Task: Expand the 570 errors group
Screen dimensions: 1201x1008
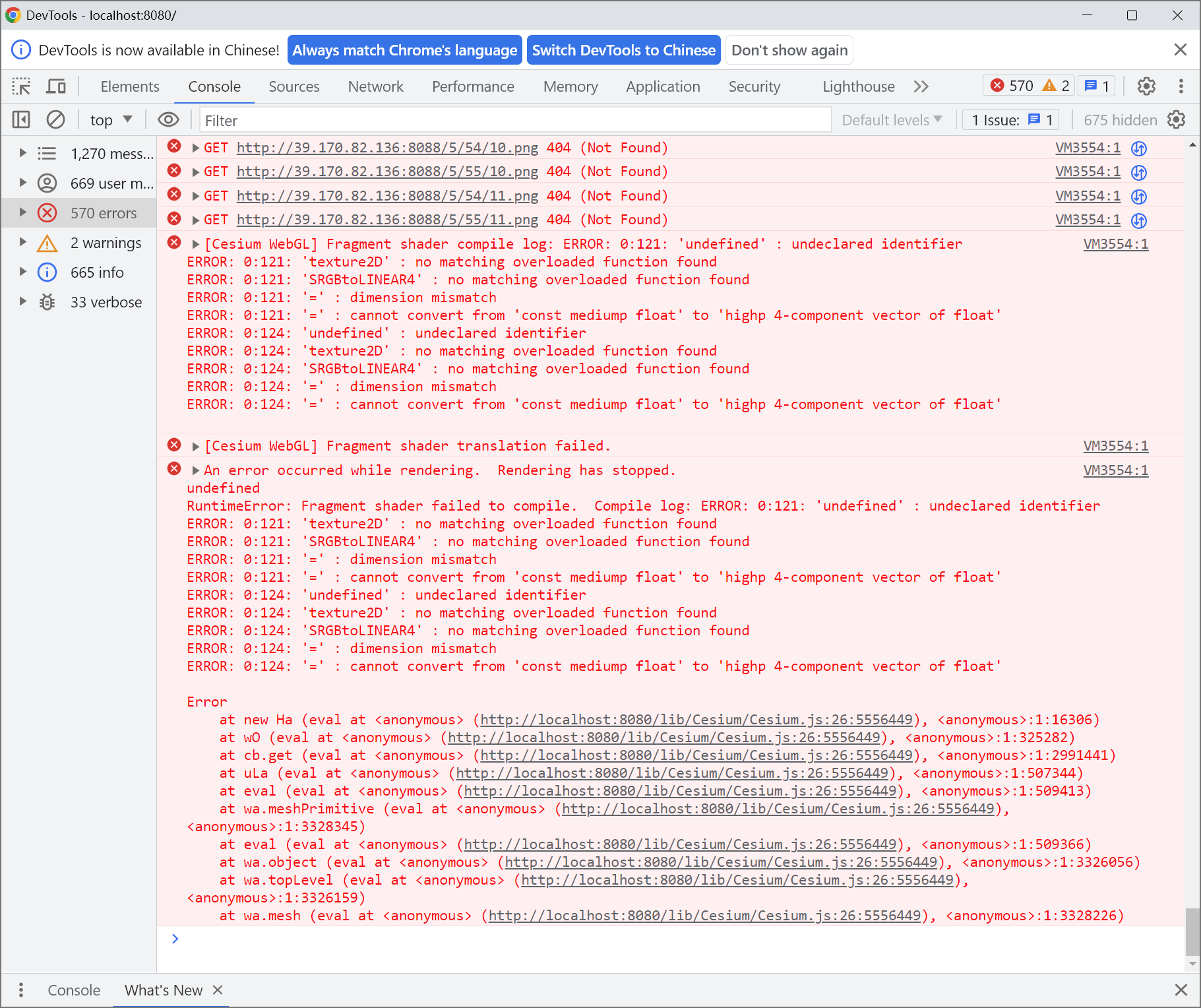Action: coord(22,212)
